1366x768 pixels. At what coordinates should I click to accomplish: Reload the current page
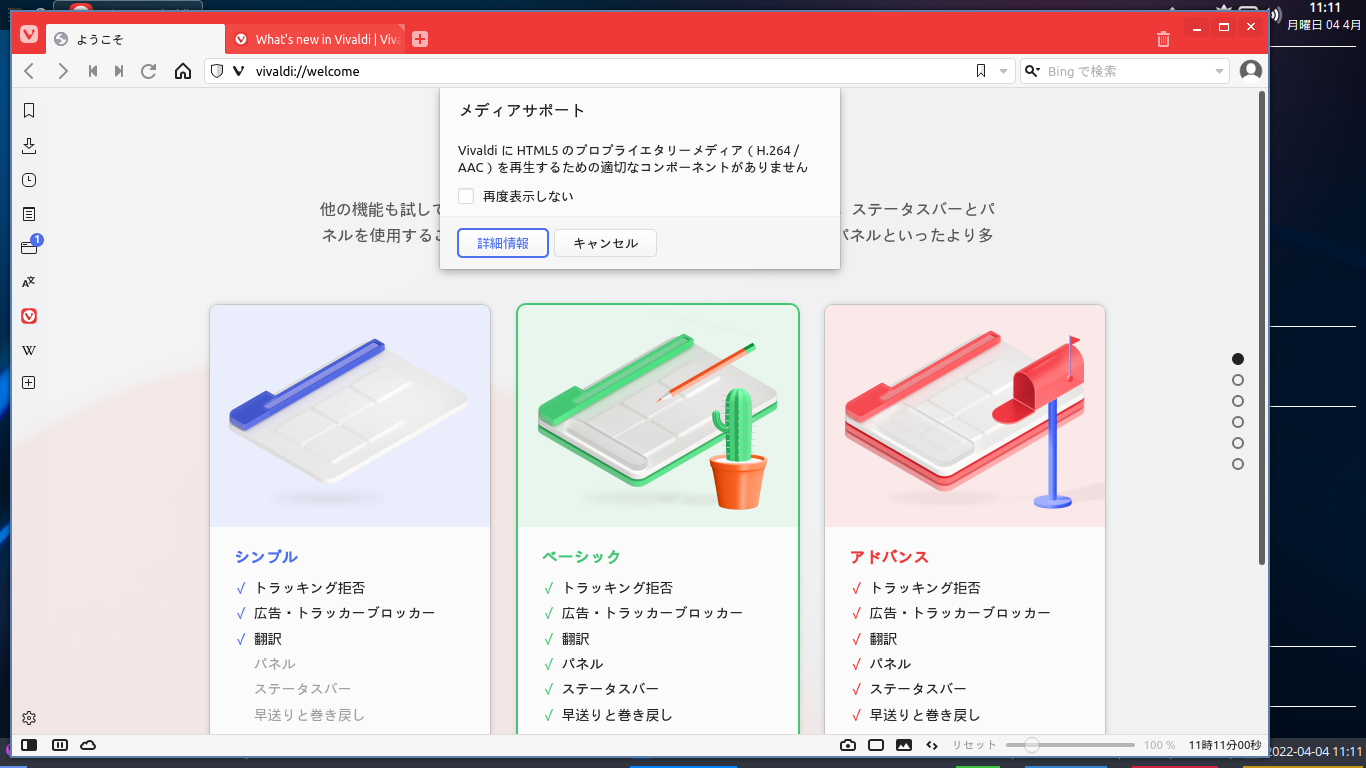coord(149,71)
